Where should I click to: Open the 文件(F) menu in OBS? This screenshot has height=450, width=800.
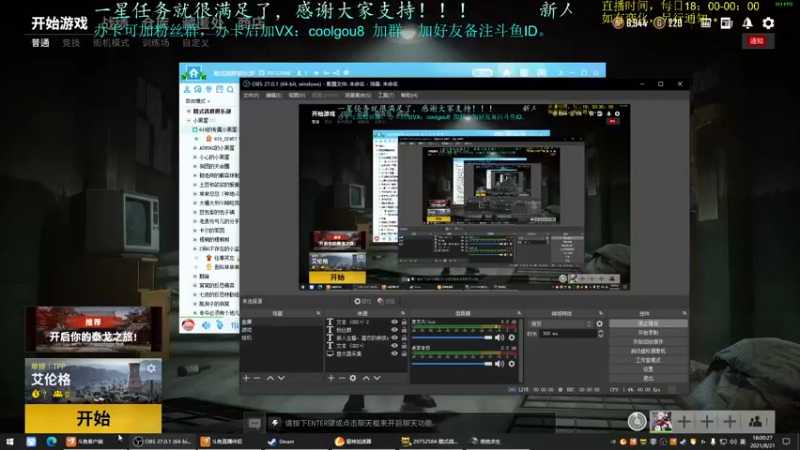(251, 95)
